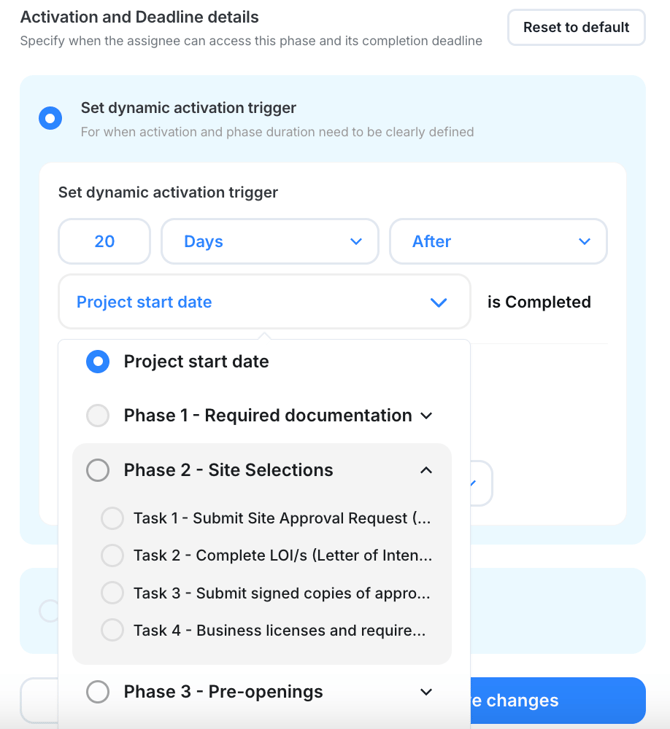Viewport: 670px width, 729px height.
Task: Click the chevron arrow in the Days dropdown
Action: (x=356, y=242)
